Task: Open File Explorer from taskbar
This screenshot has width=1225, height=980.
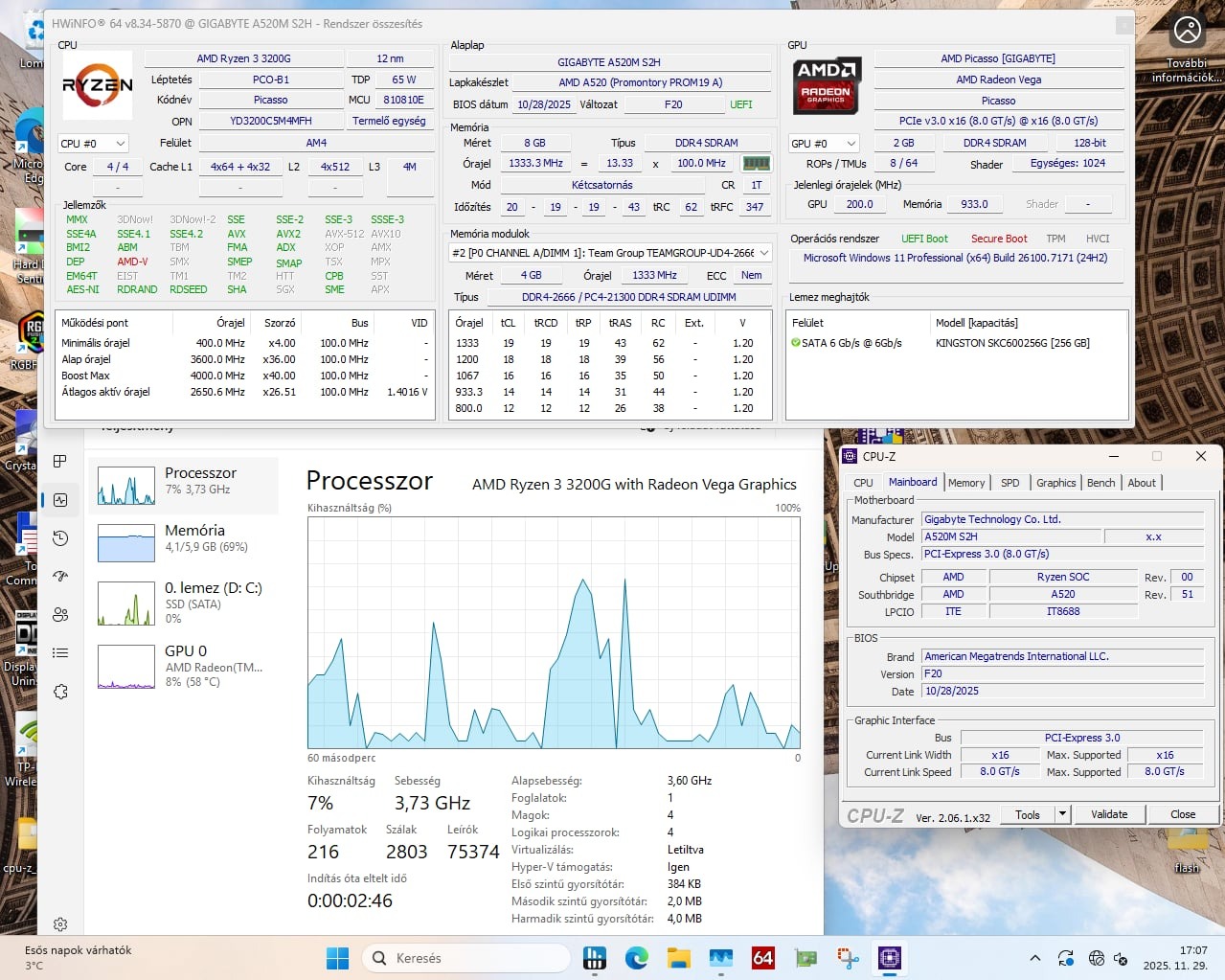Action: point(679,958)
